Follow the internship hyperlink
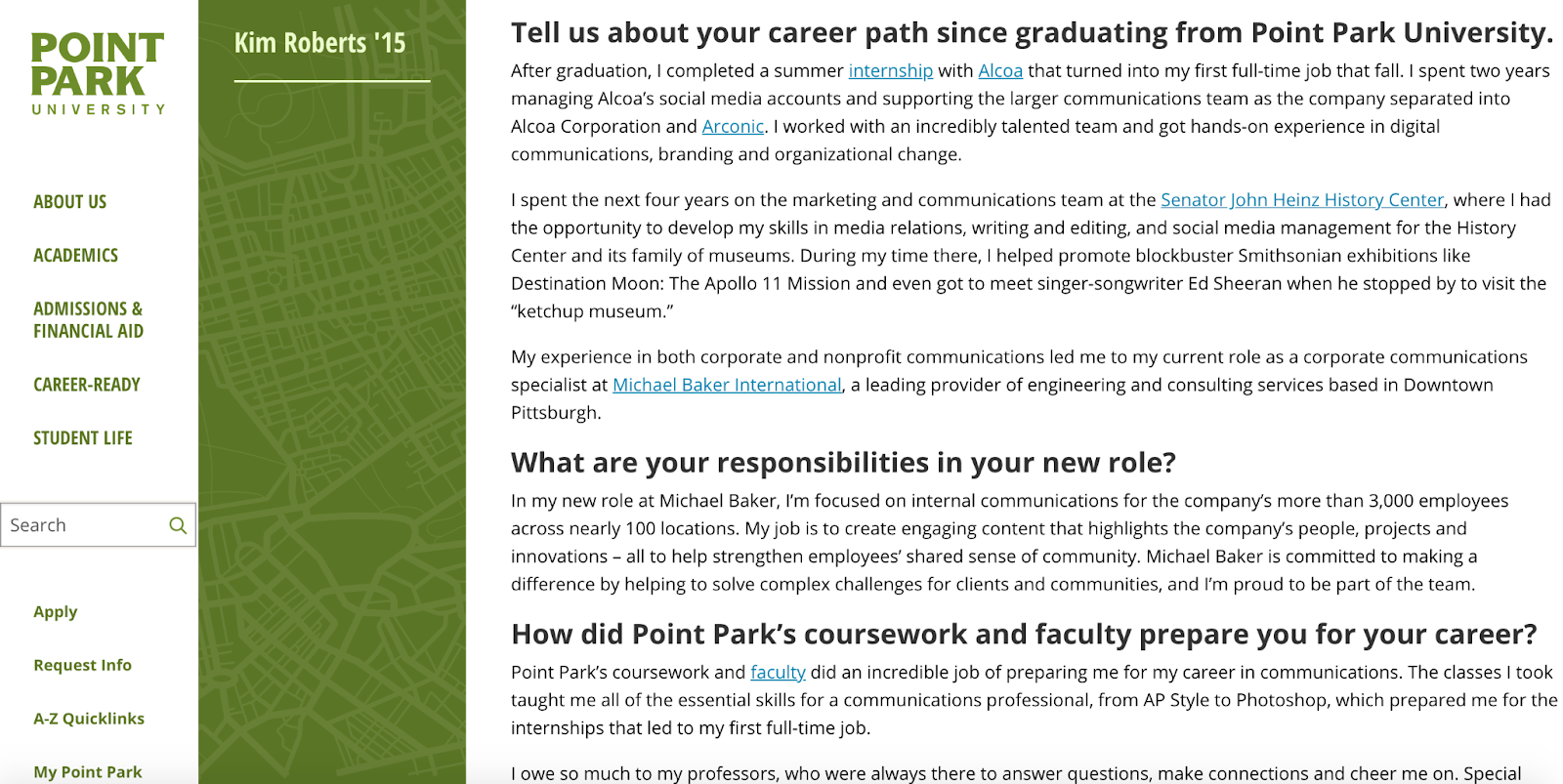This screenshot has height=784, width=1563. click(891, 71)
